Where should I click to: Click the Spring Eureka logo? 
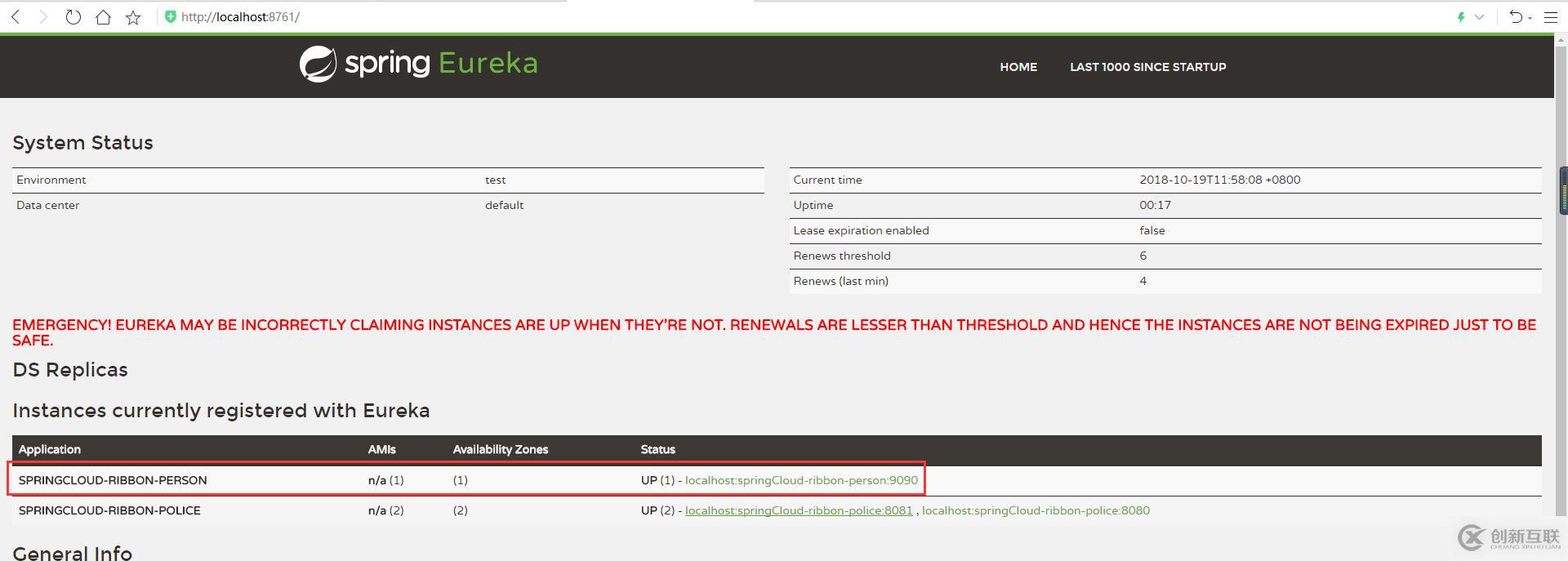coord(418,64)
